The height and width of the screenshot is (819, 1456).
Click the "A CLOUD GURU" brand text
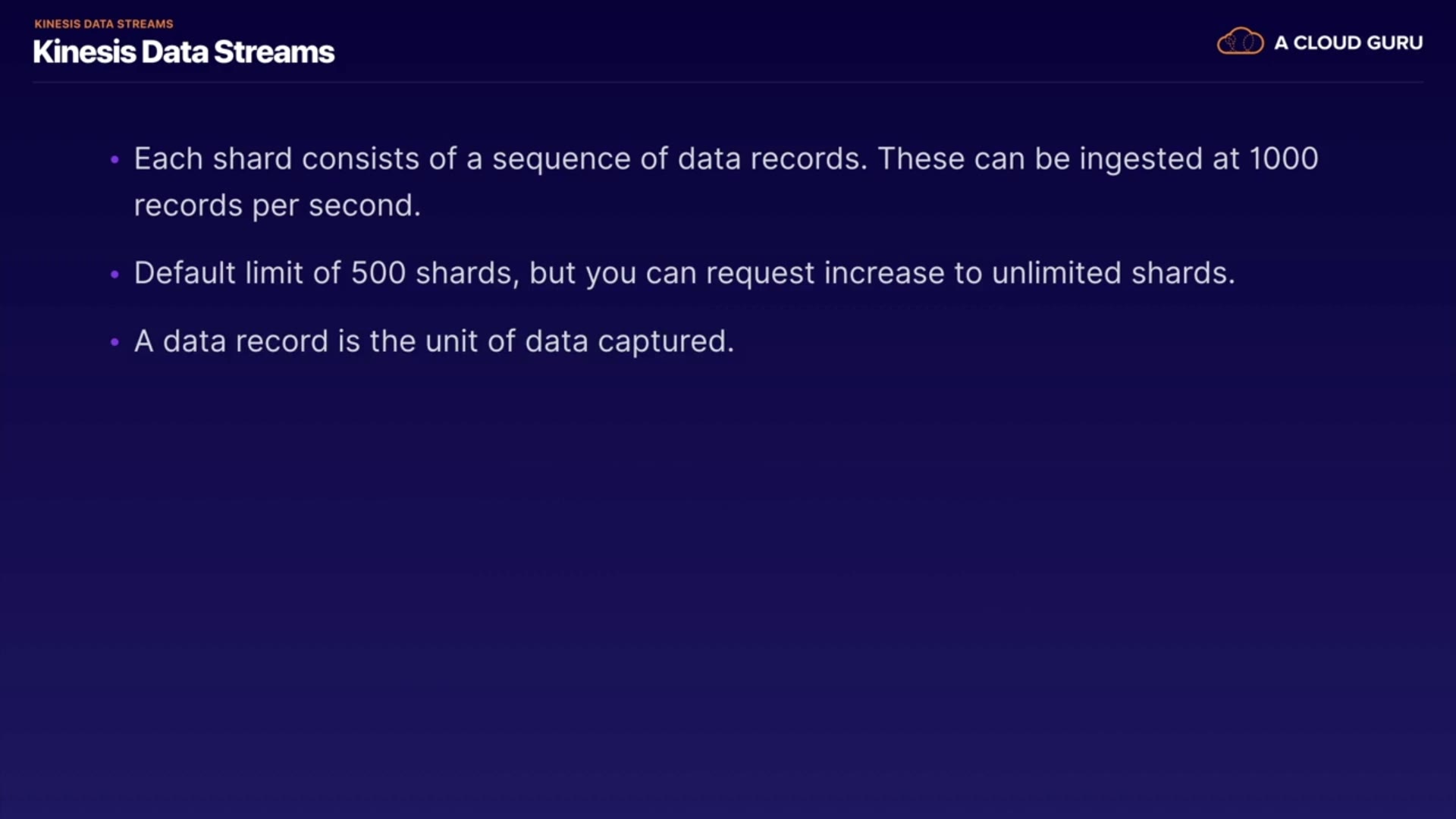[x=1348, y=43]
